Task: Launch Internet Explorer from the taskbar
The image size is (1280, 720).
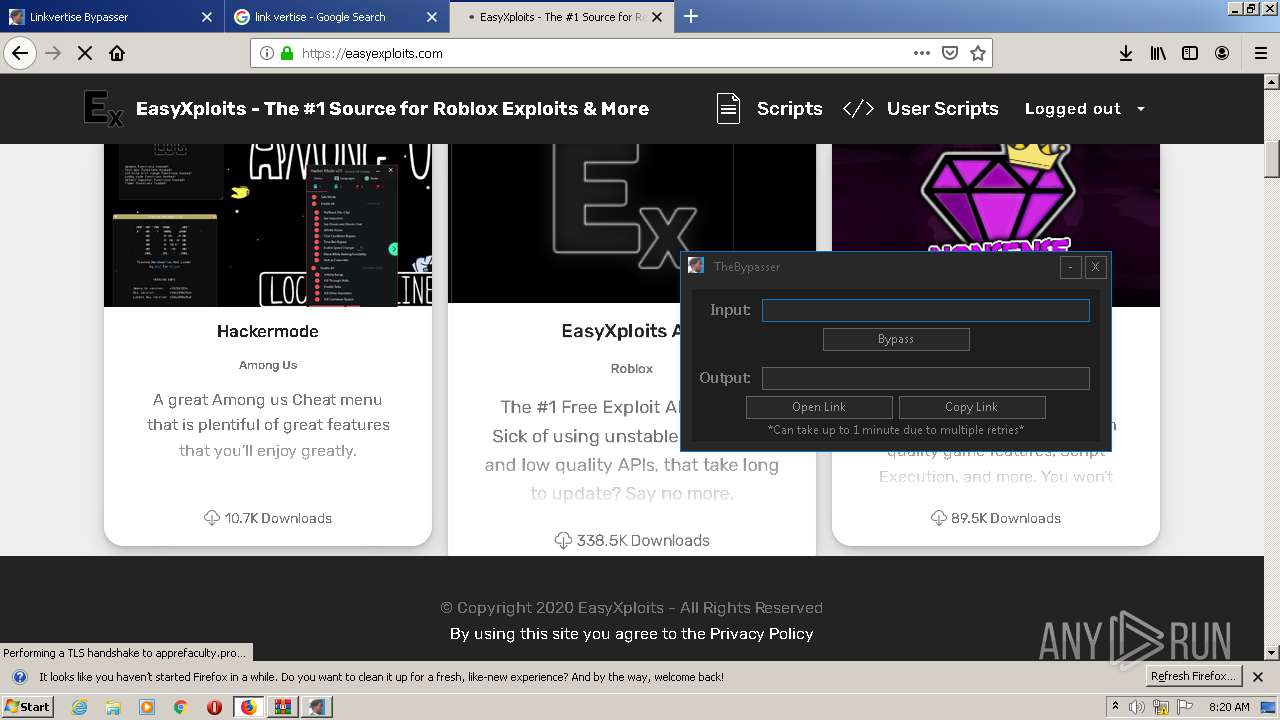Action: 80,707
